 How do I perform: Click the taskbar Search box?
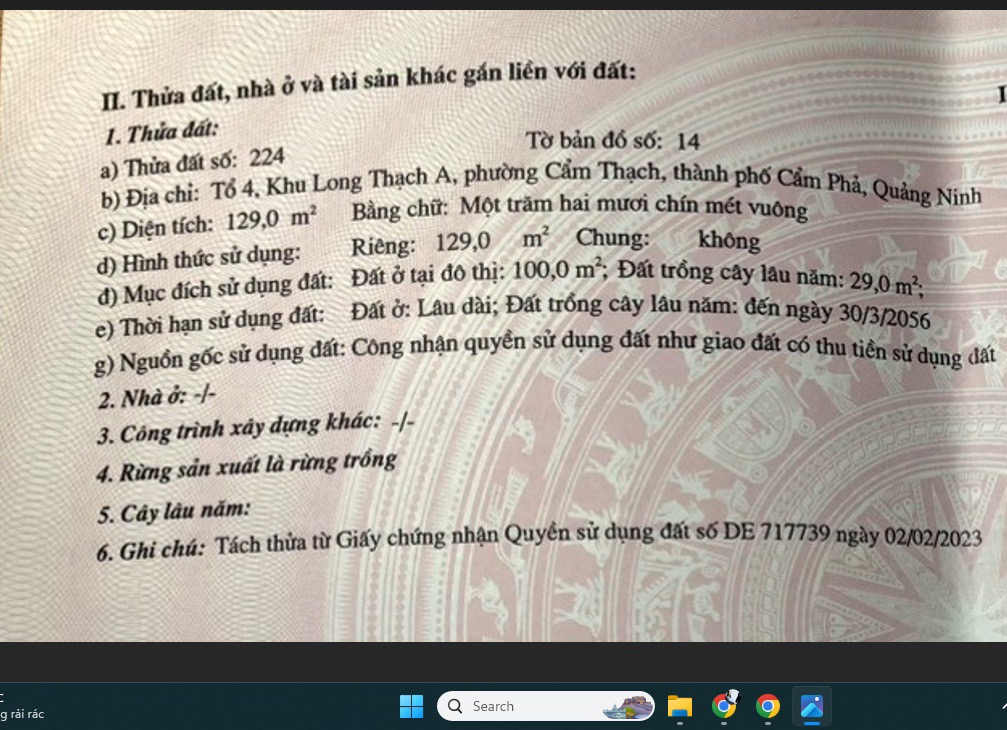pyautogui.click(x=546, y=706)
